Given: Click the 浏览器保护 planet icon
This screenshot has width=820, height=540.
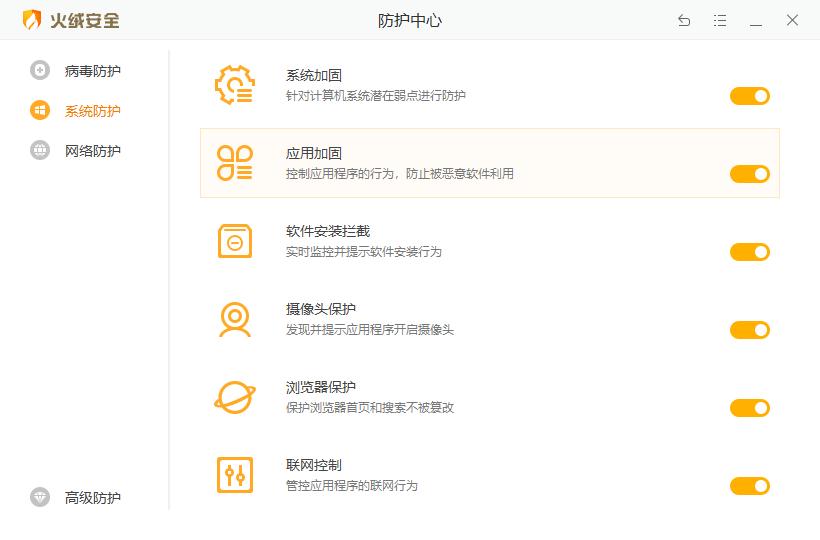Looking at the screenshot, I should 235,397.
